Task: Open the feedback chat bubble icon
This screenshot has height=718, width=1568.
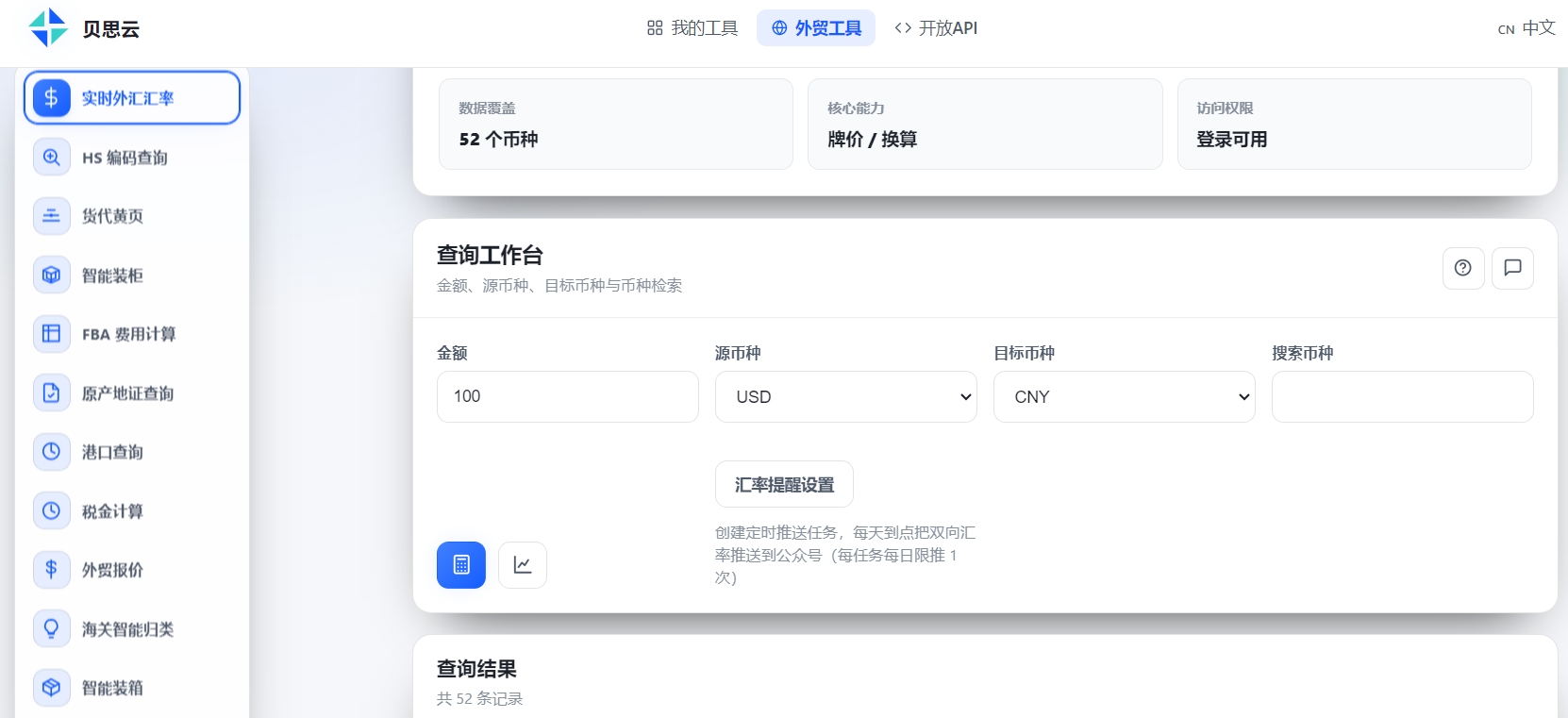Action: (1512, 268)
